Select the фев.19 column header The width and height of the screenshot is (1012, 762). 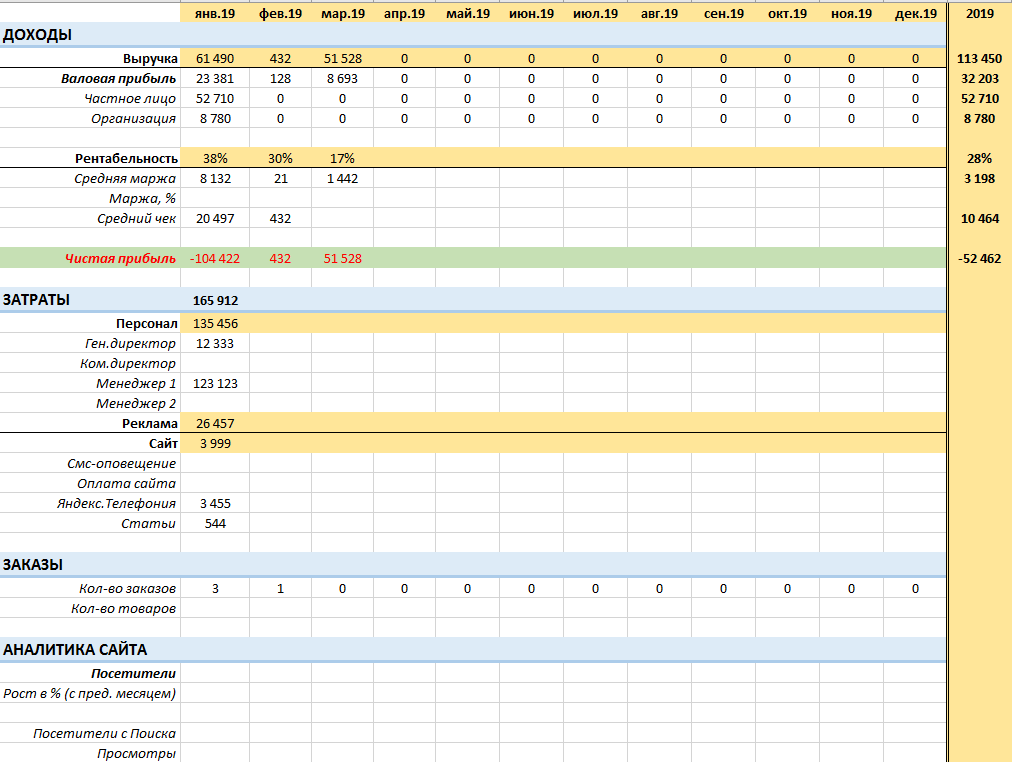tap(280, 14)
